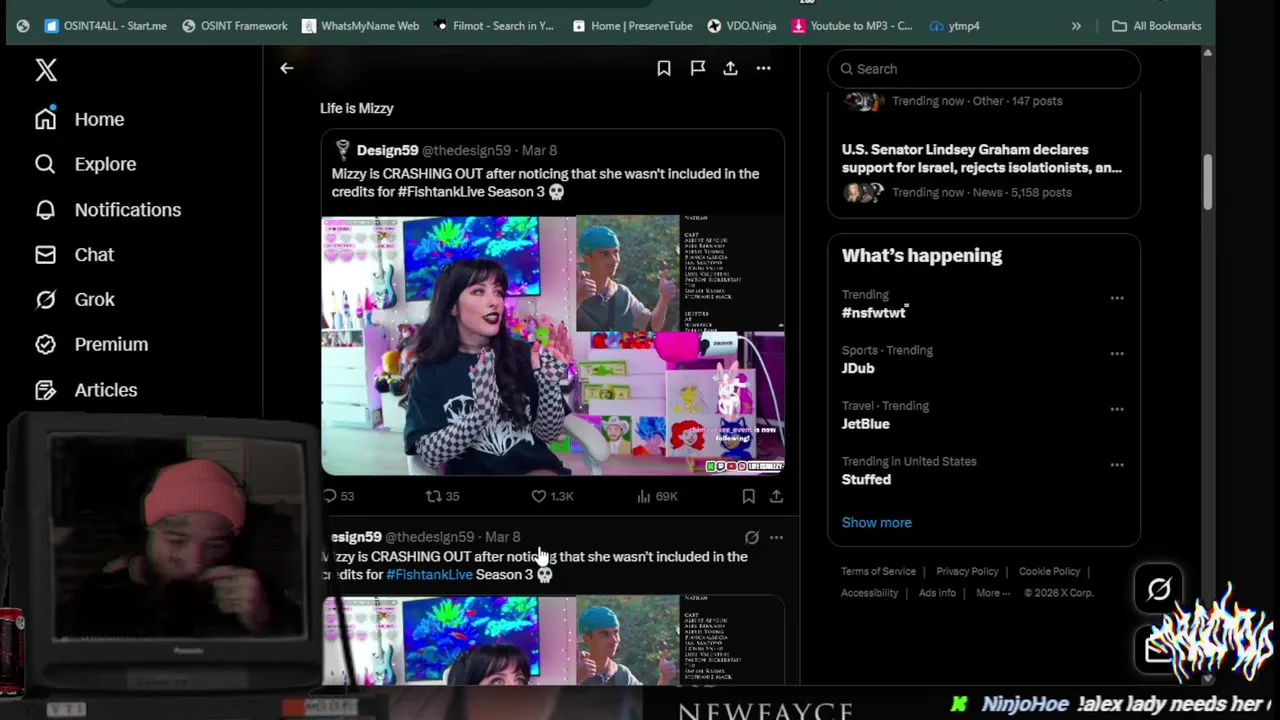Open the VDO.Ninja bookmark

click(x=742, y=26)
